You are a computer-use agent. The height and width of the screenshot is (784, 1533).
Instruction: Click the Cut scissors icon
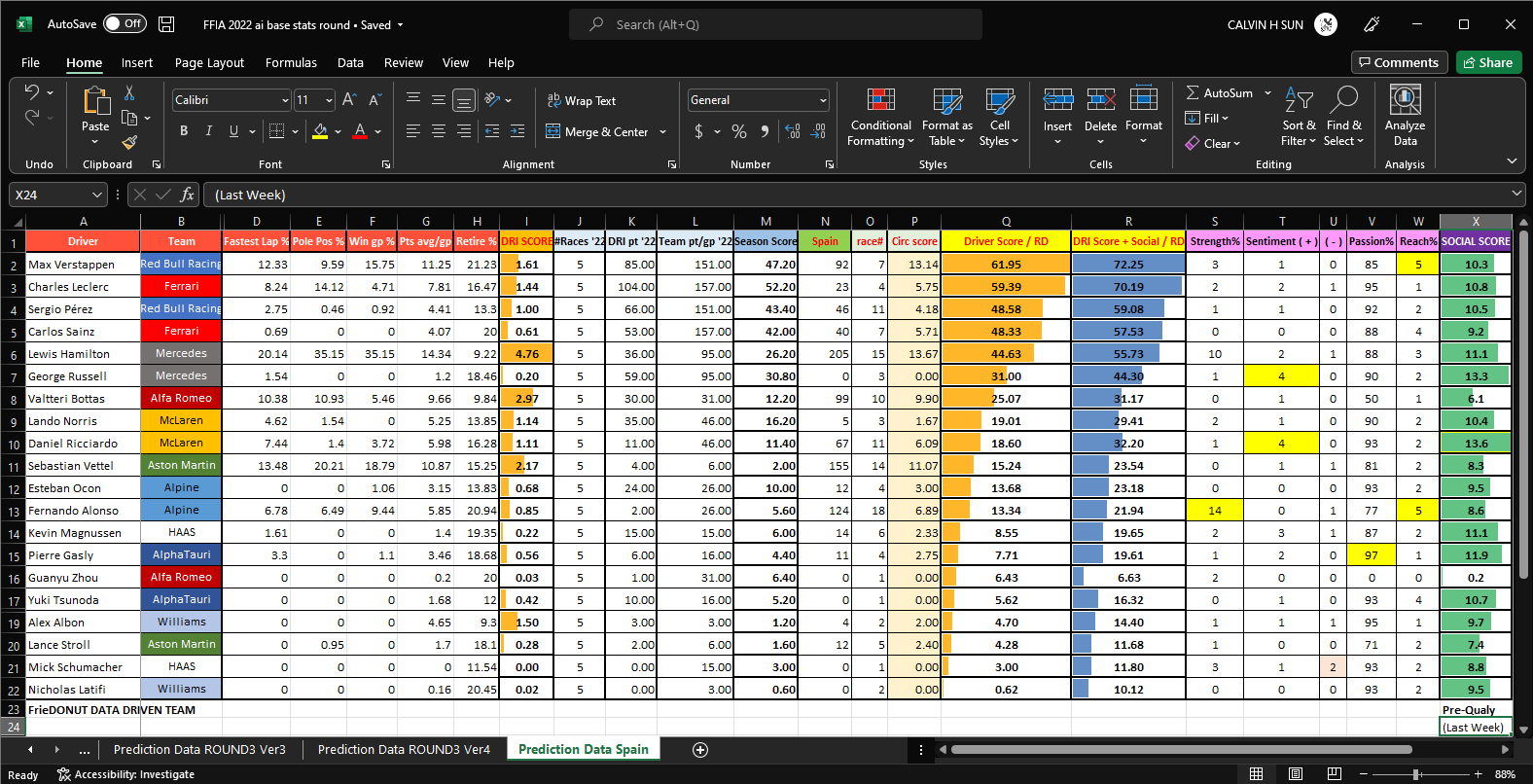[129, 92]
